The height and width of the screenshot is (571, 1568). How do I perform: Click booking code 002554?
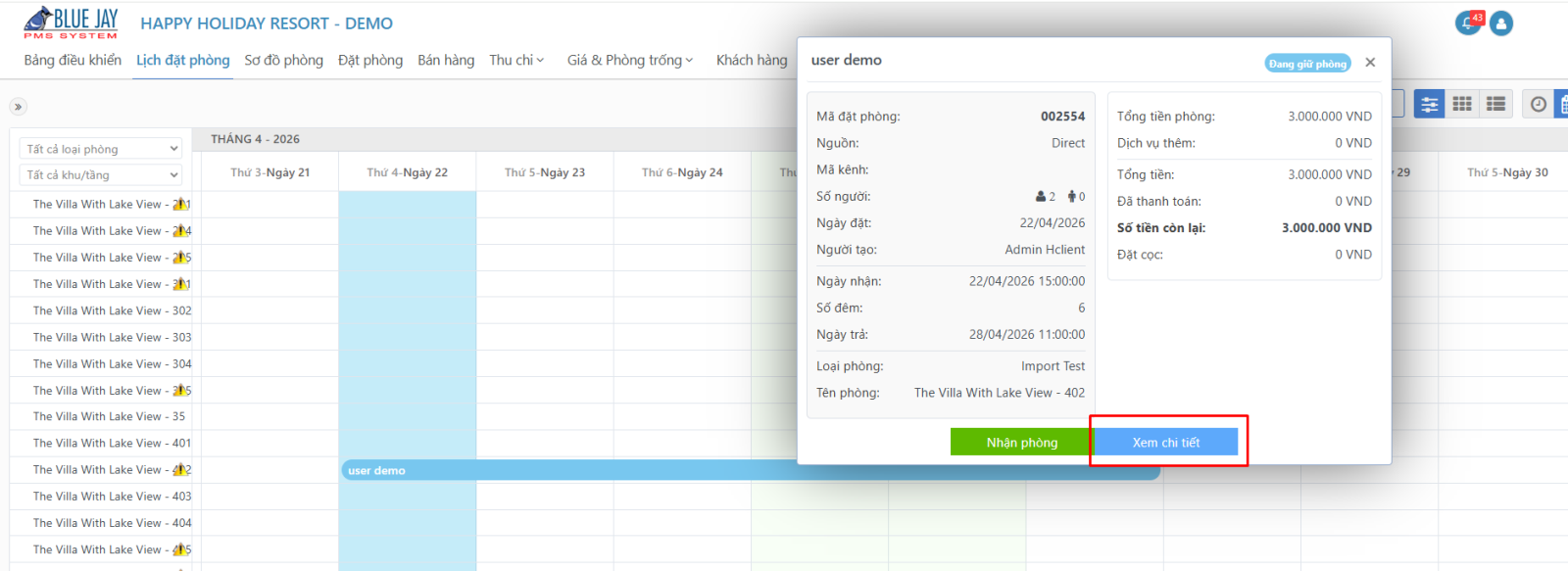1062,117
